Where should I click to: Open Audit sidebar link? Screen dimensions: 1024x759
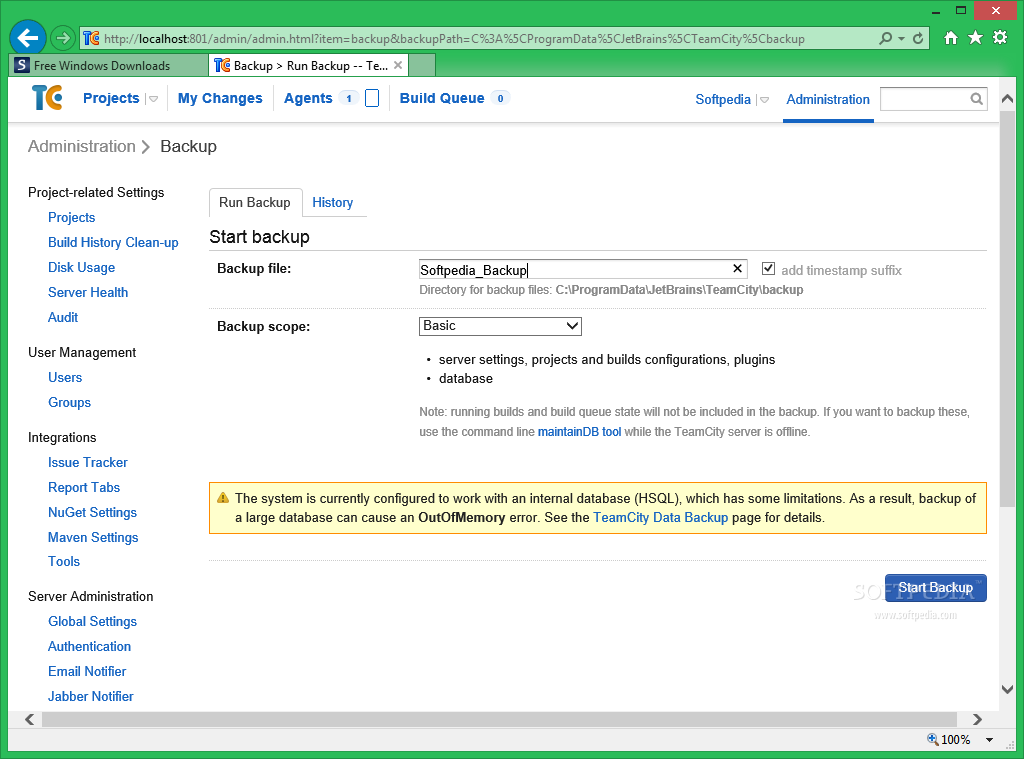pyautogui.click(x=63, y=317)
